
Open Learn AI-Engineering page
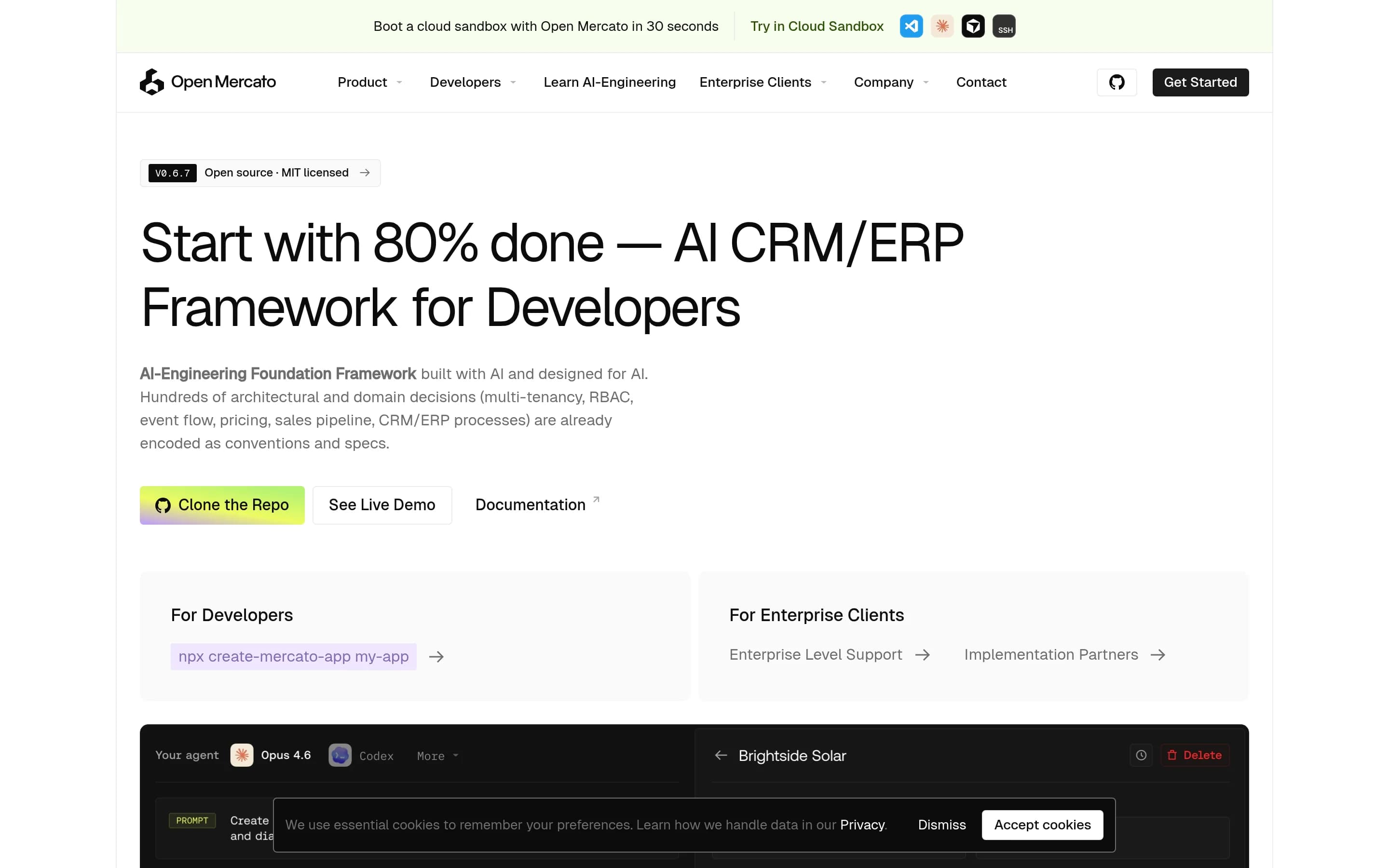[610, 82]
